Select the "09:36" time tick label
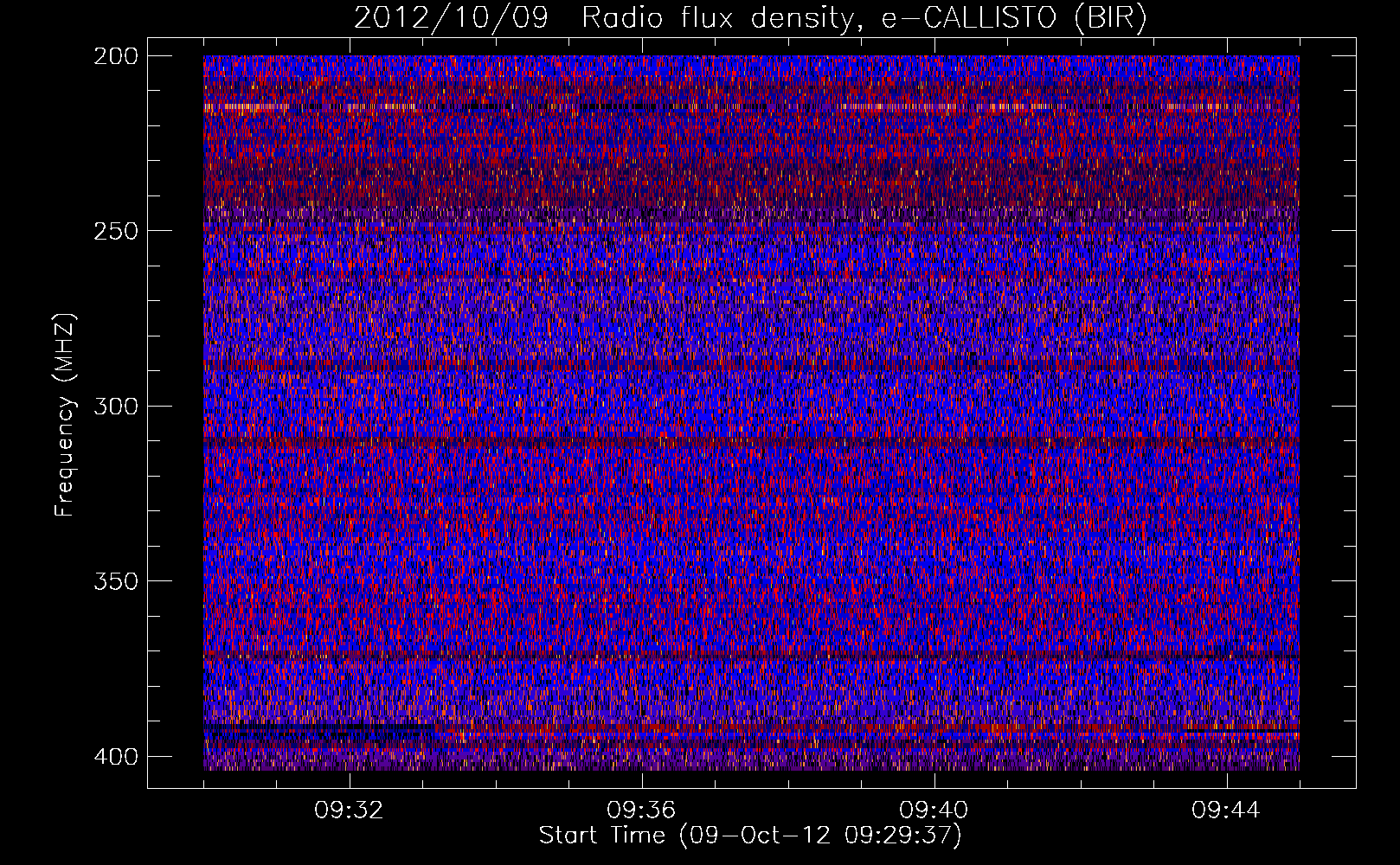Image resolution: width=1400 pixels, height=865 pixels. click(641, 811)
